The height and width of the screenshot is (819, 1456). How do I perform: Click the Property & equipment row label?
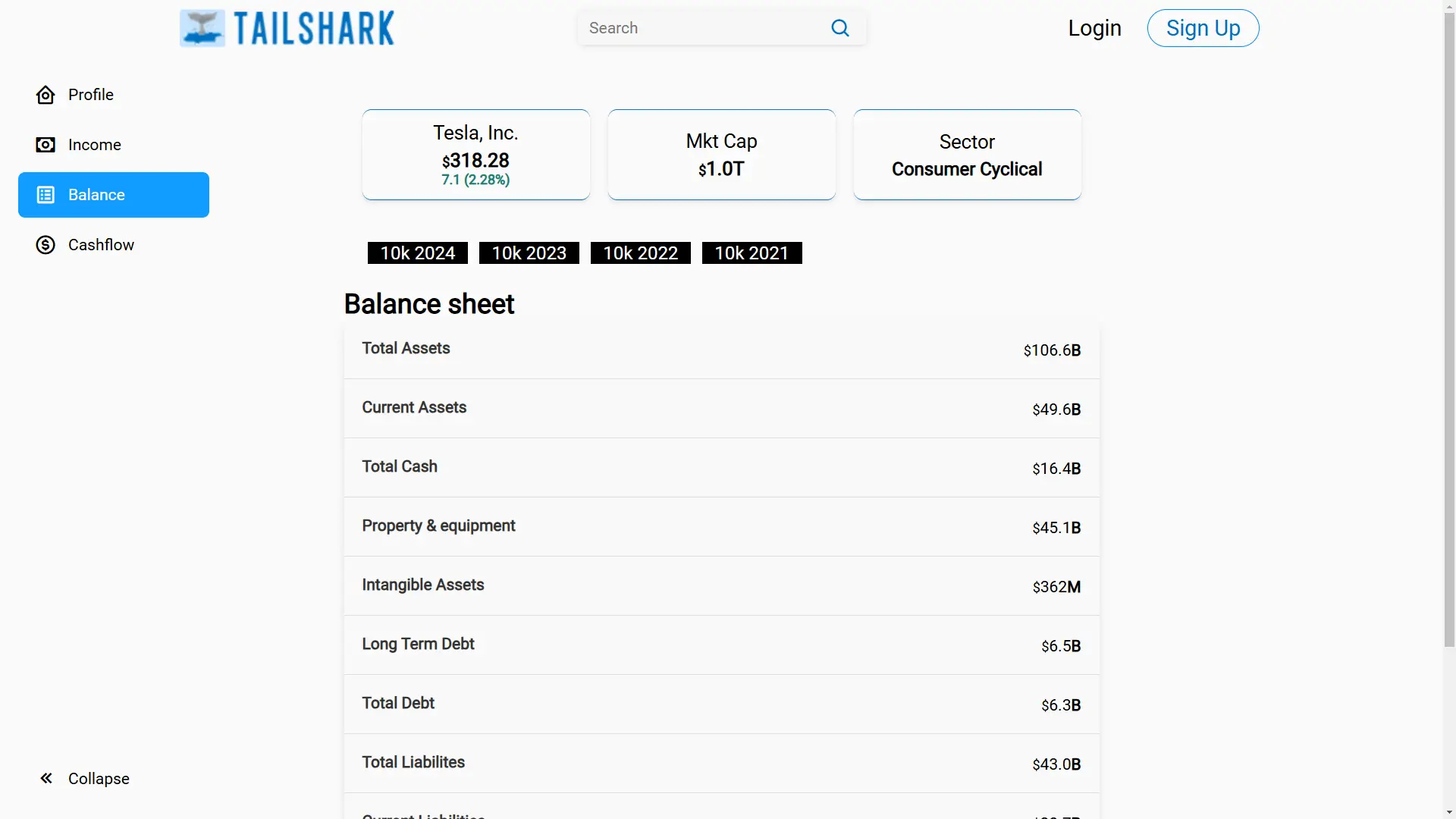tap(438, 526)
